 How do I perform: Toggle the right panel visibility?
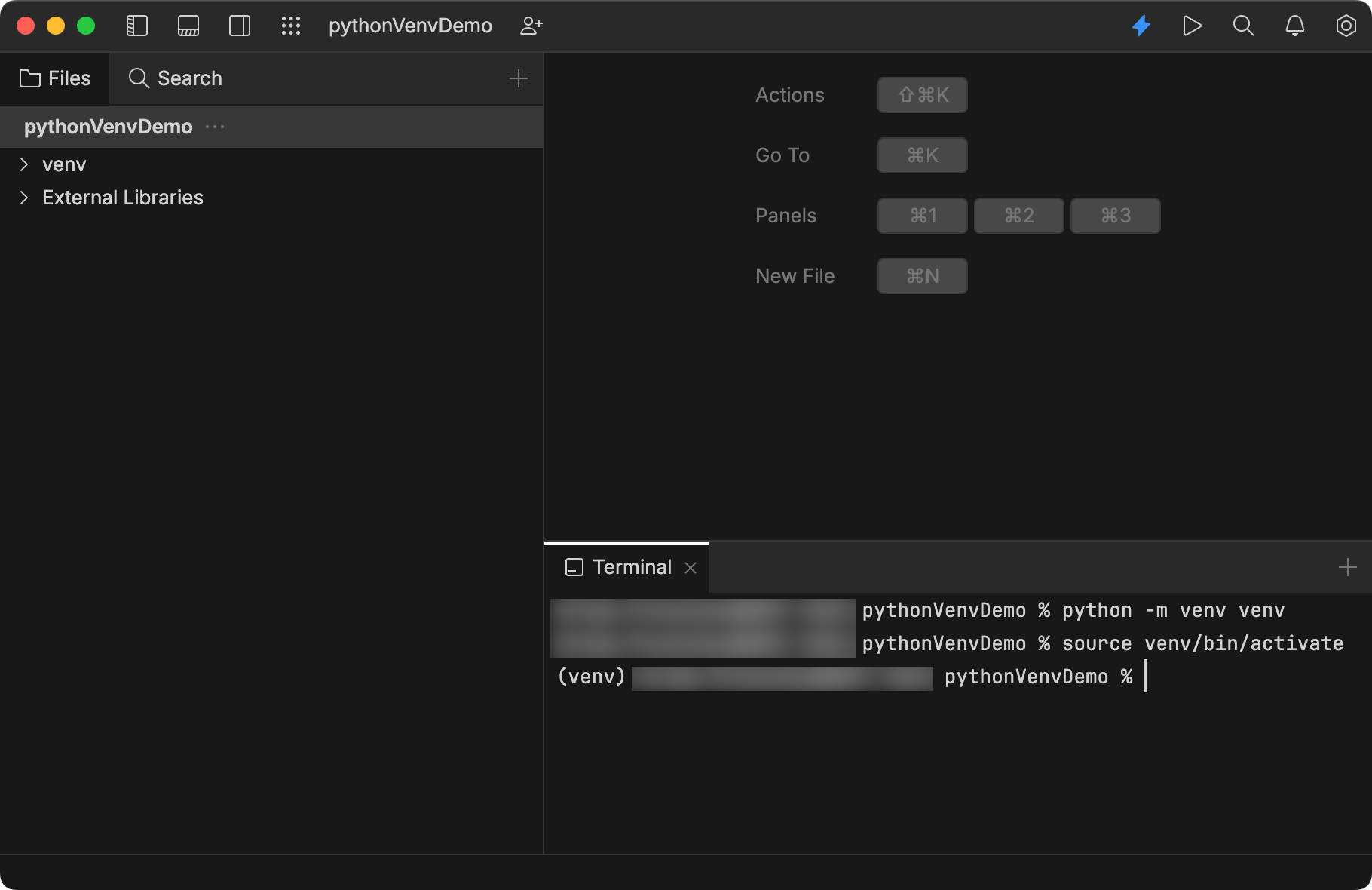coord(239,26)
